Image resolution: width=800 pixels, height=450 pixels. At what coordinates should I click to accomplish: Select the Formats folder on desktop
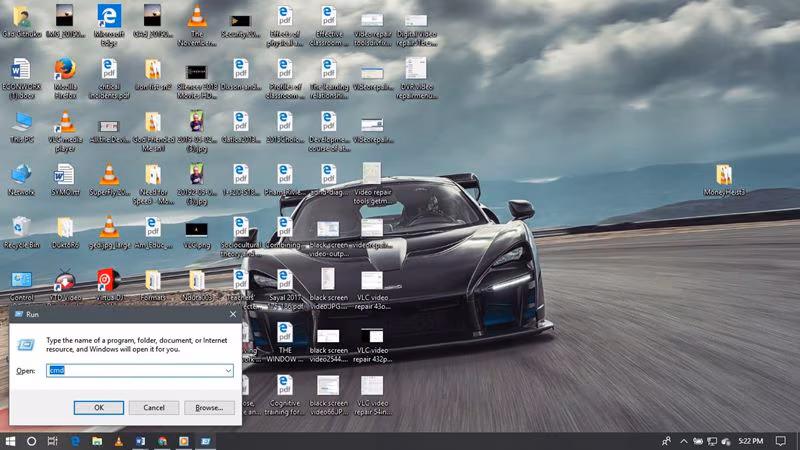coord(153,286)
